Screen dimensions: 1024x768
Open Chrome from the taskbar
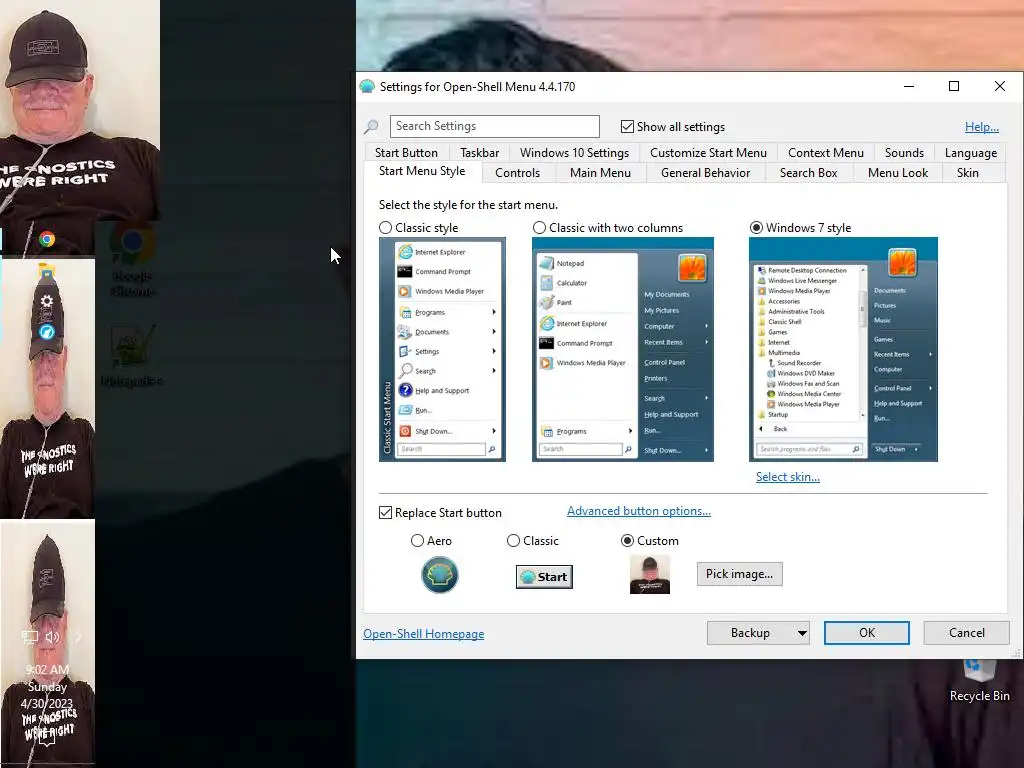coord(46,239)
